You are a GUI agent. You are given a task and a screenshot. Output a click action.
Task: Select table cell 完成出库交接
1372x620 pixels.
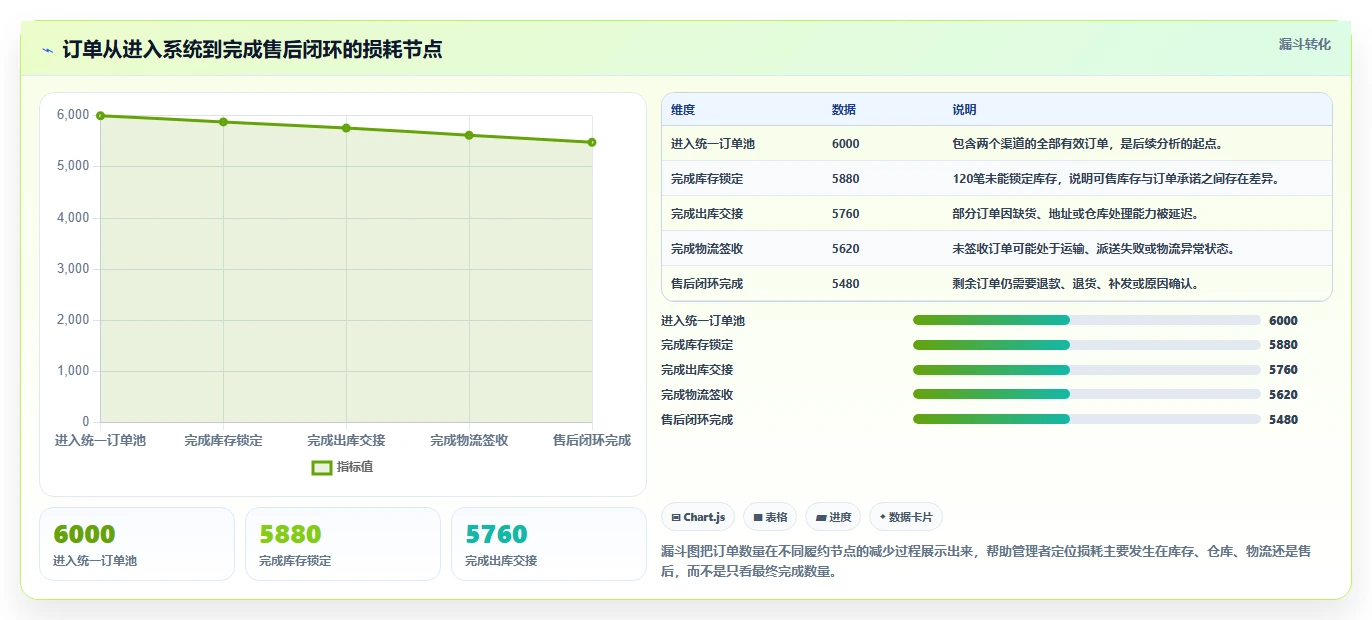pyautogui.click(x=707, y=214)
